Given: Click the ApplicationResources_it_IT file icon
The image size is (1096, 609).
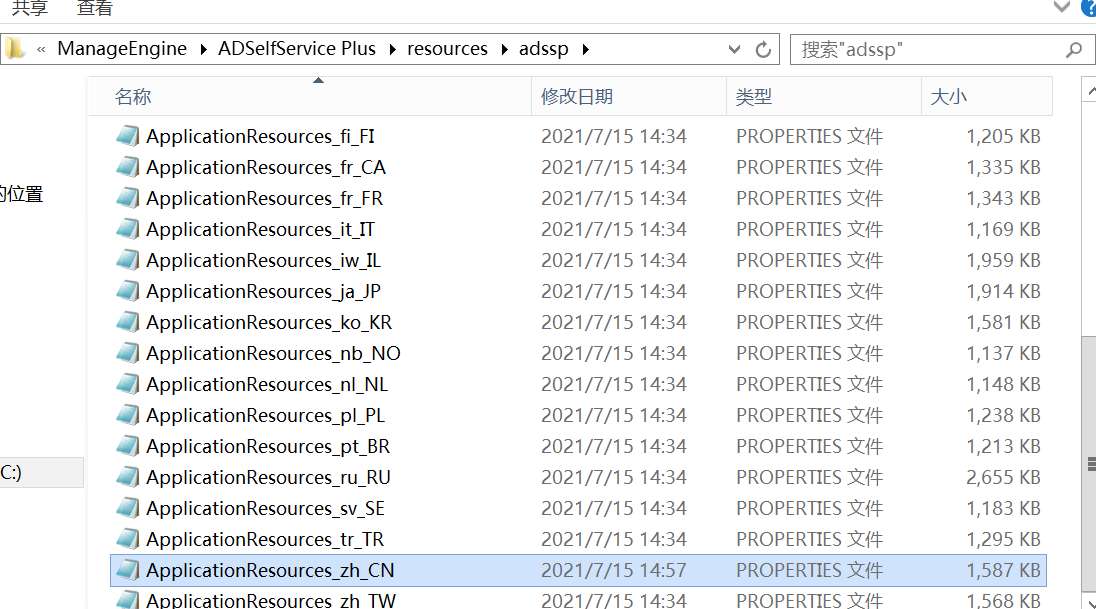Looking at the screenshot, I should [x=127, y=229].
